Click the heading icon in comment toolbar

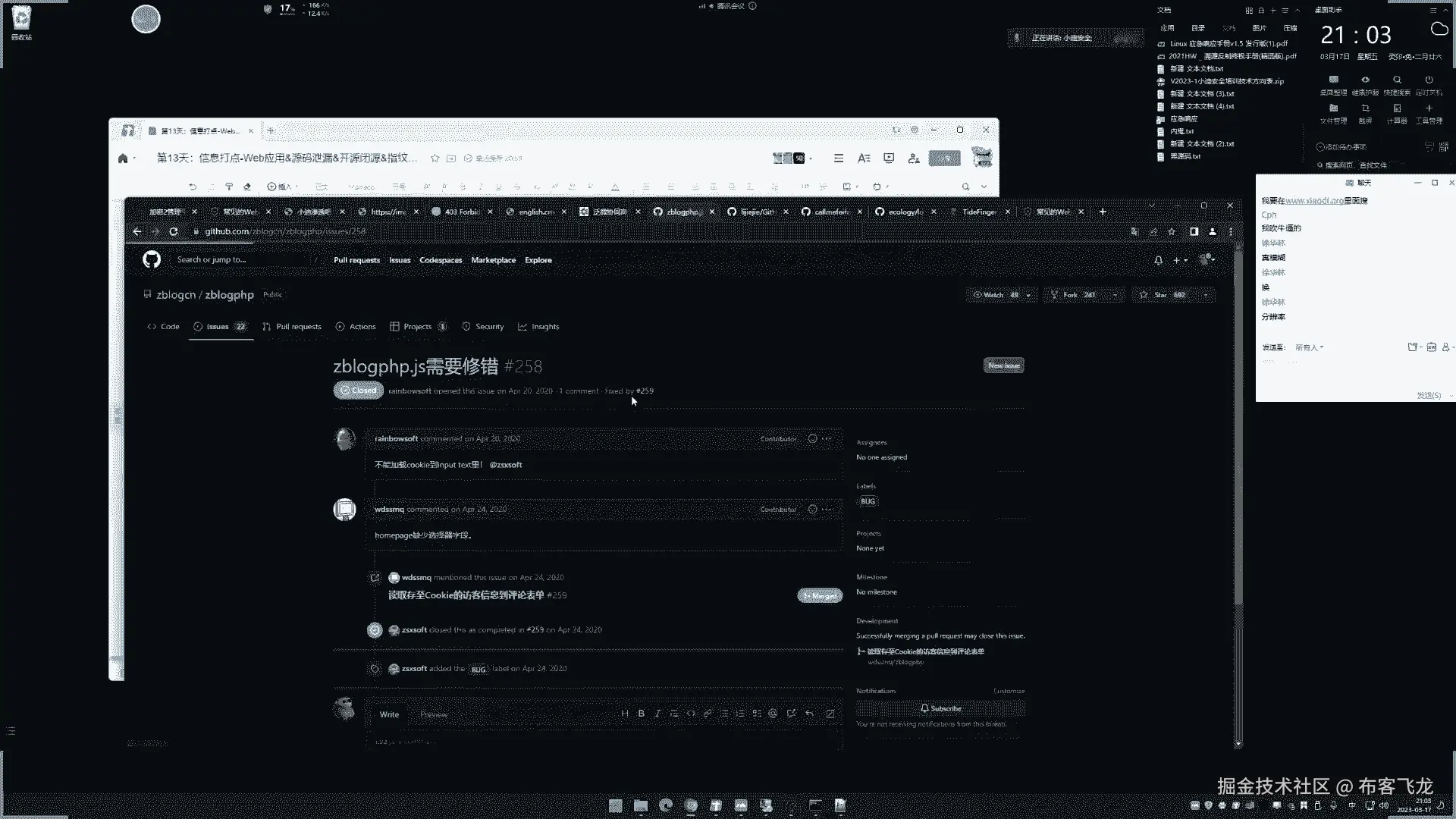click(625, 714)
